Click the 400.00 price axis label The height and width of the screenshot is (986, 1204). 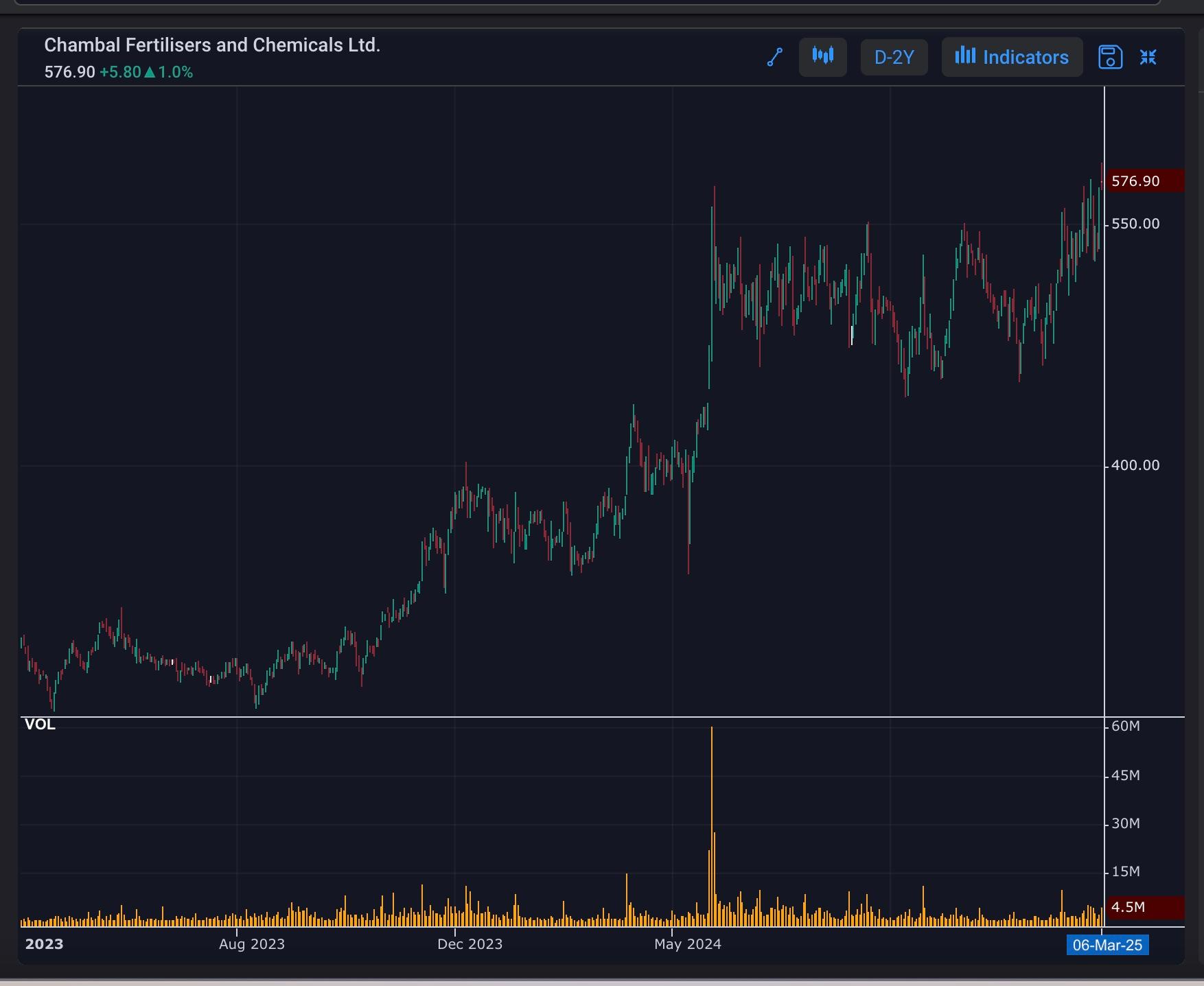[x=1135, y=465]
